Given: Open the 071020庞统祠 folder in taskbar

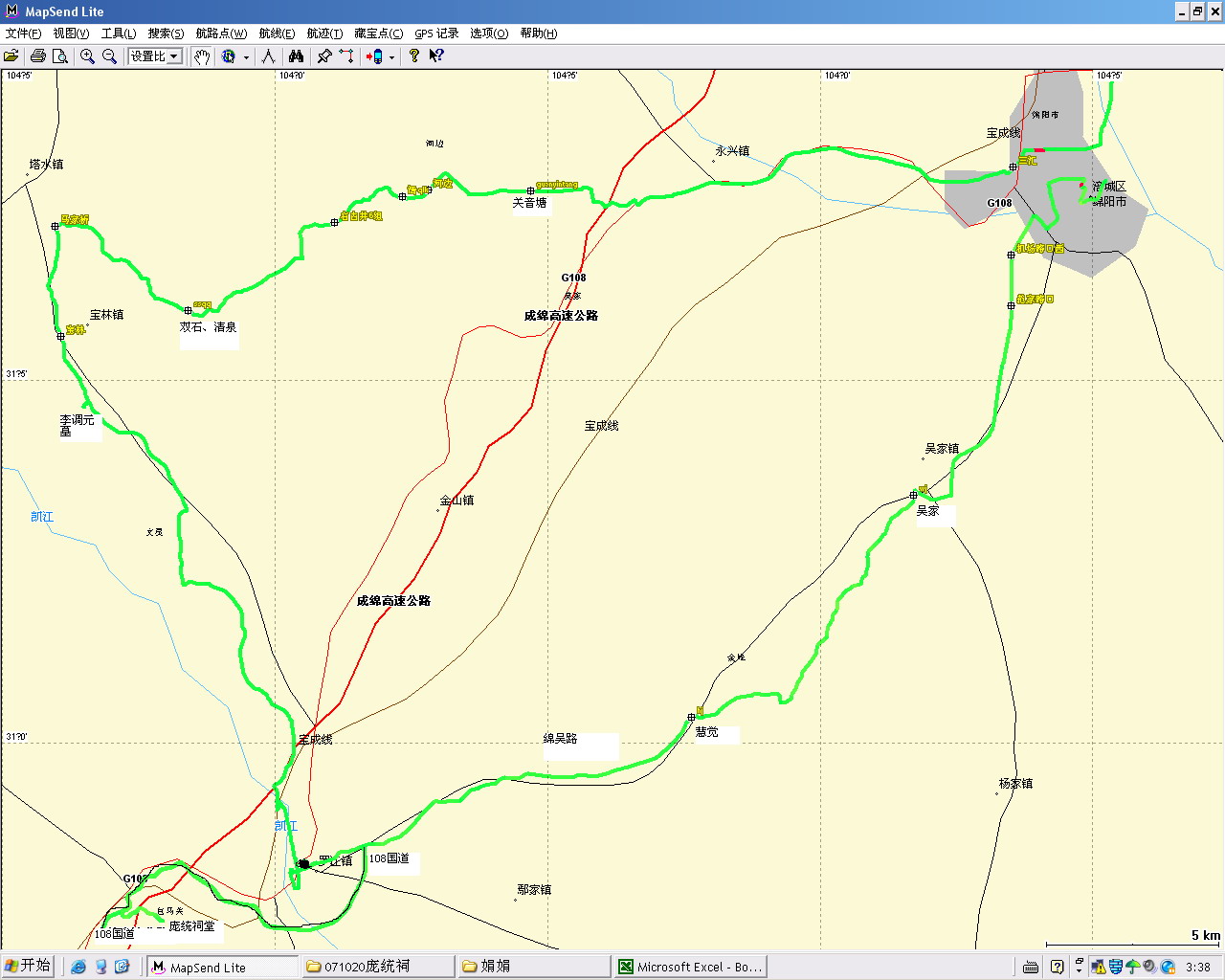Looking at the screenshot, I should pyautogui.click(x=377, y=967).
